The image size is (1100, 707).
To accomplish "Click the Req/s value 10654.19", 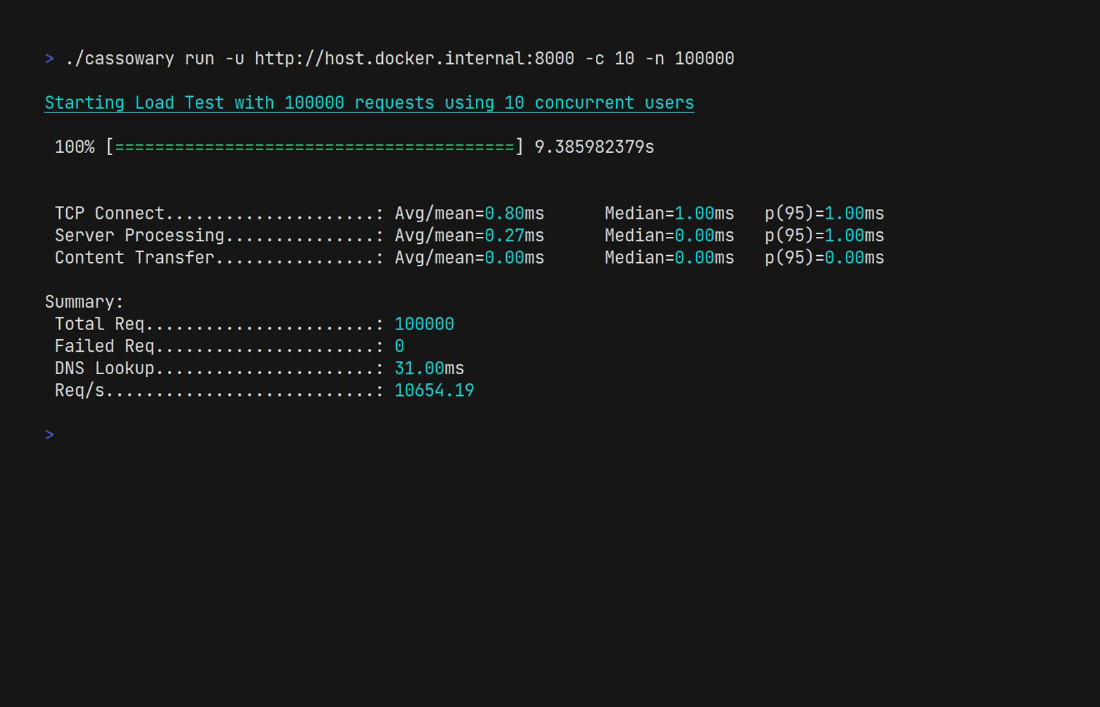I will [434, 390].
